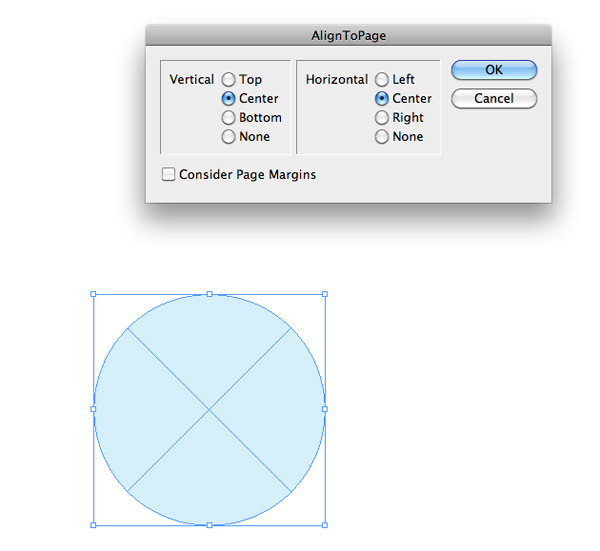Select the Horizontal Left radio button
Viewport: 600px width, 551px height.
point(382,80)
